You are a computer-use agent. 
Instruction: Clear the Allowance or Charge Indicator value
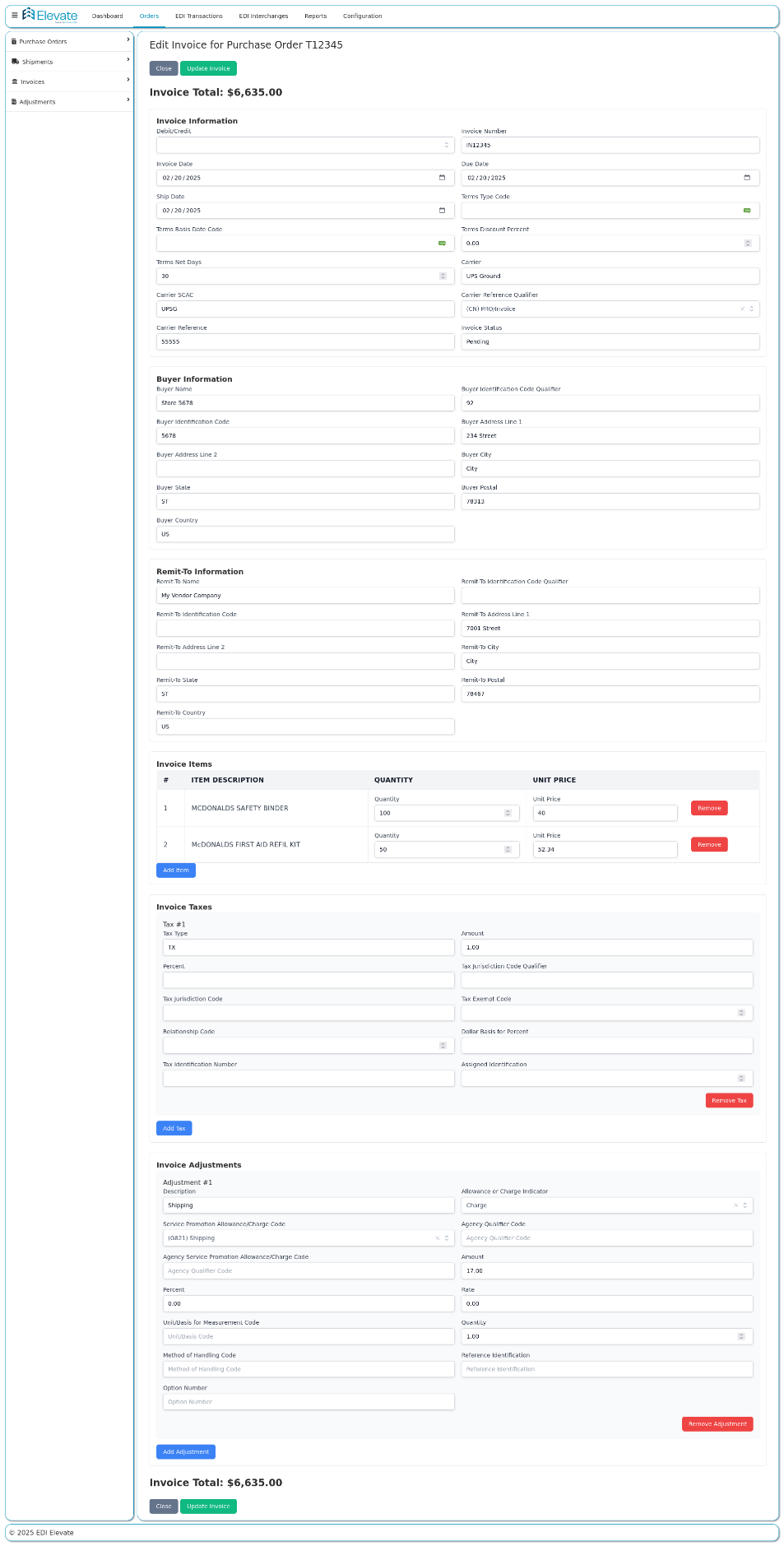click(x=736, y=1205)
